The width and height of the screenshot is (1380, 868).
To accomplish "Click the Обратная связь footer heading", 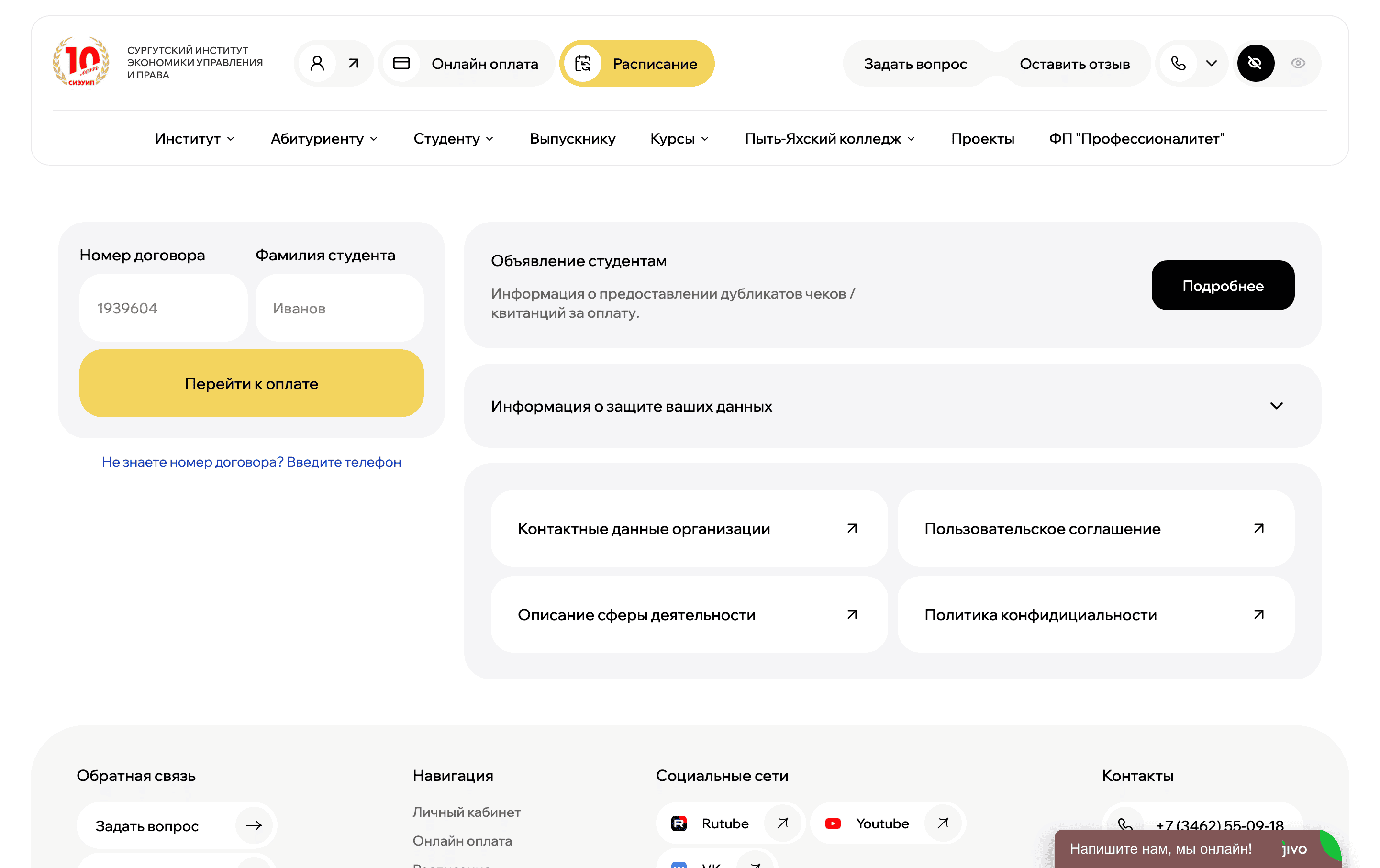I will pos(136,775).
